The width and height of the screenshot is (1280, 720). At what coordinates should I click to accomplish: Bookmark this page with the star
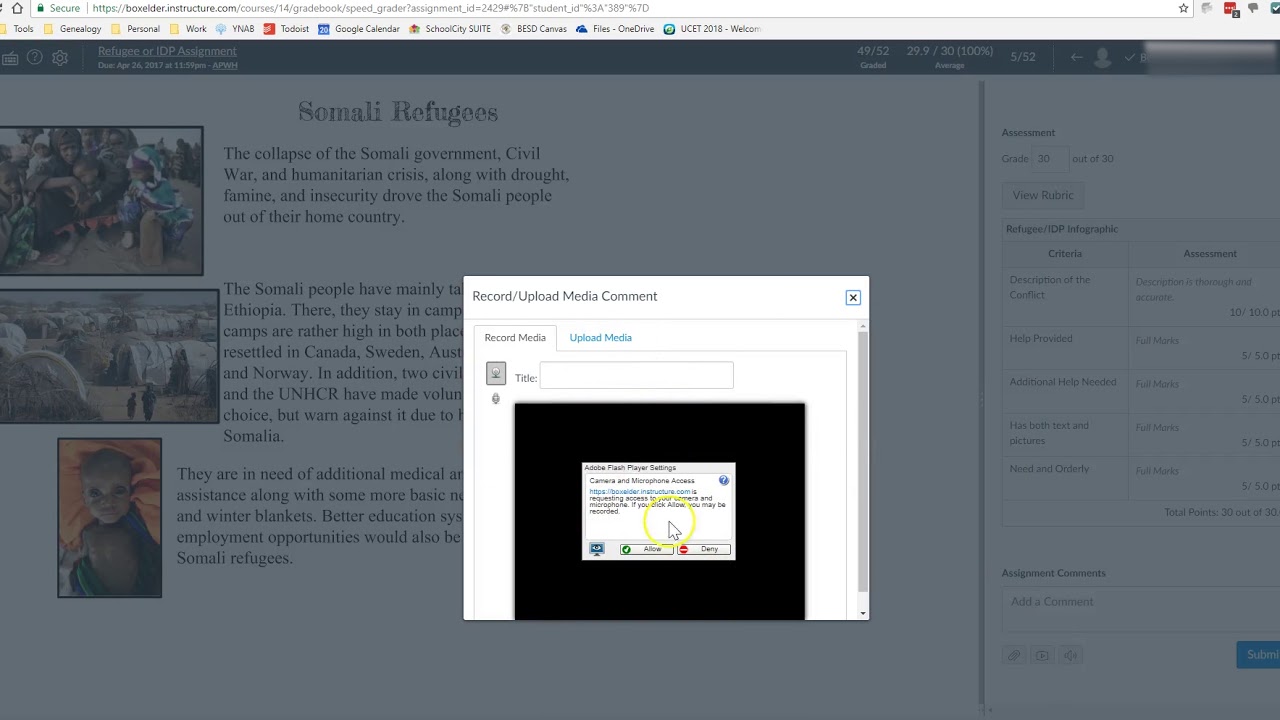coord(1183,8)
